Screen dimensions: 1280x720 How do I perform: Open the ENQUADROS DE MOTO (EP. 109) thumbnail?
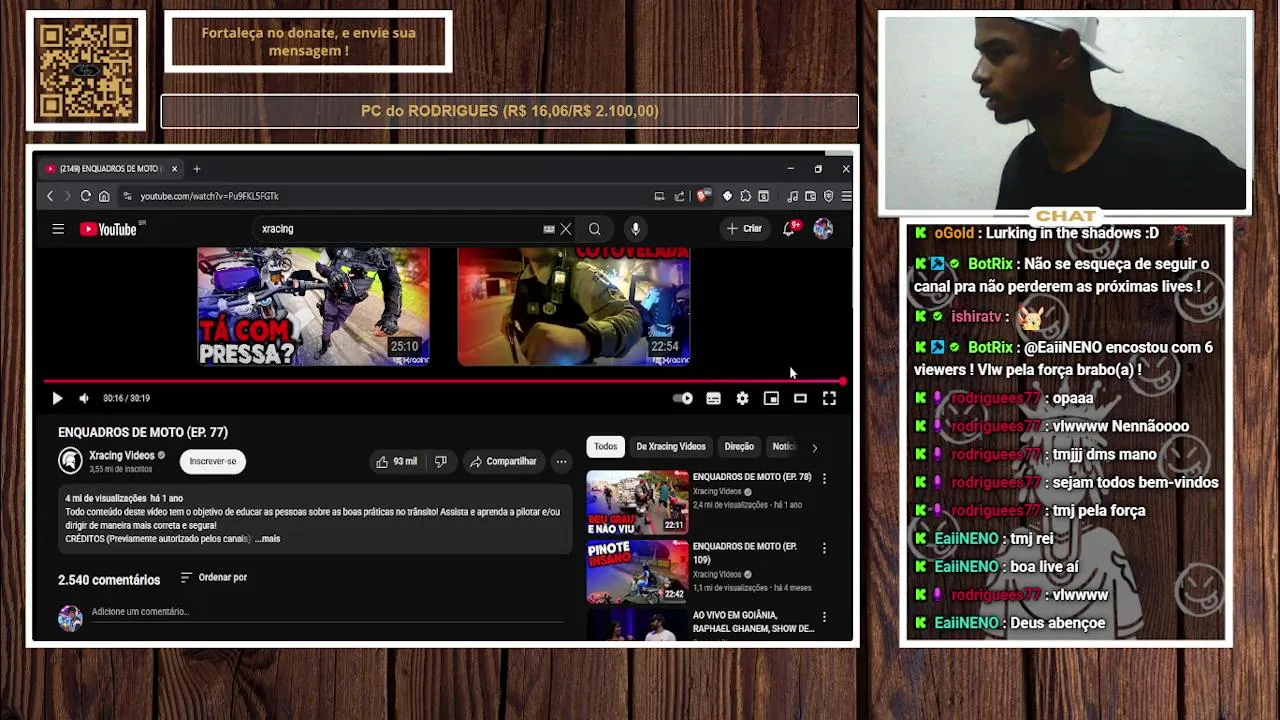pyautogui.click(x=637, y=570)
